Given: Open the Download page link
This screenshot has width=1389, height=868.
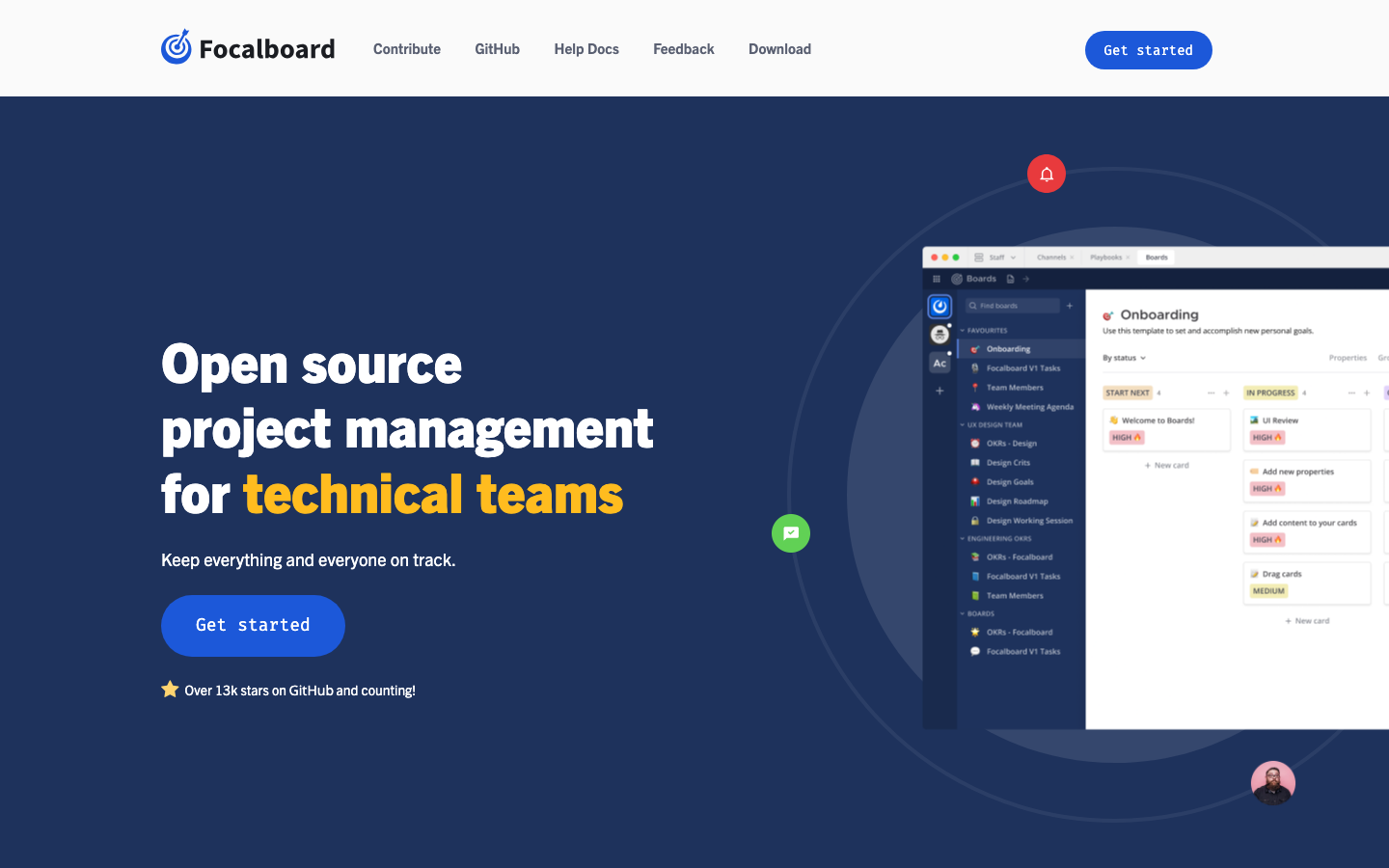Looking at the screenshot, I should coord(779,49).
